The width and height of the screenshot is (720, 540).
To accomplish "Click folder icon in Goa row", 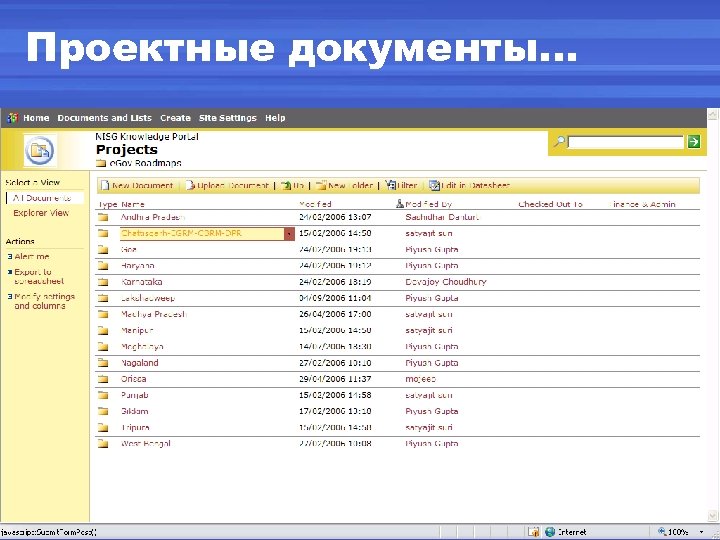I will [x=103, y=249].
